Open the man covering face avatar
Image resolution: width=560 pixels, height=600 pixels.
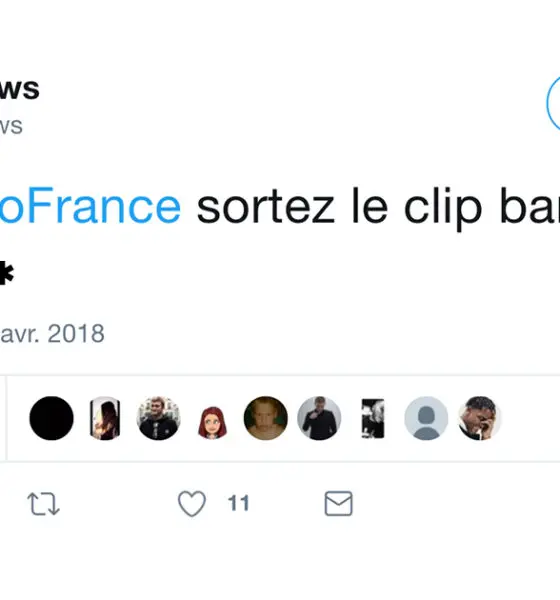point(480,418)
